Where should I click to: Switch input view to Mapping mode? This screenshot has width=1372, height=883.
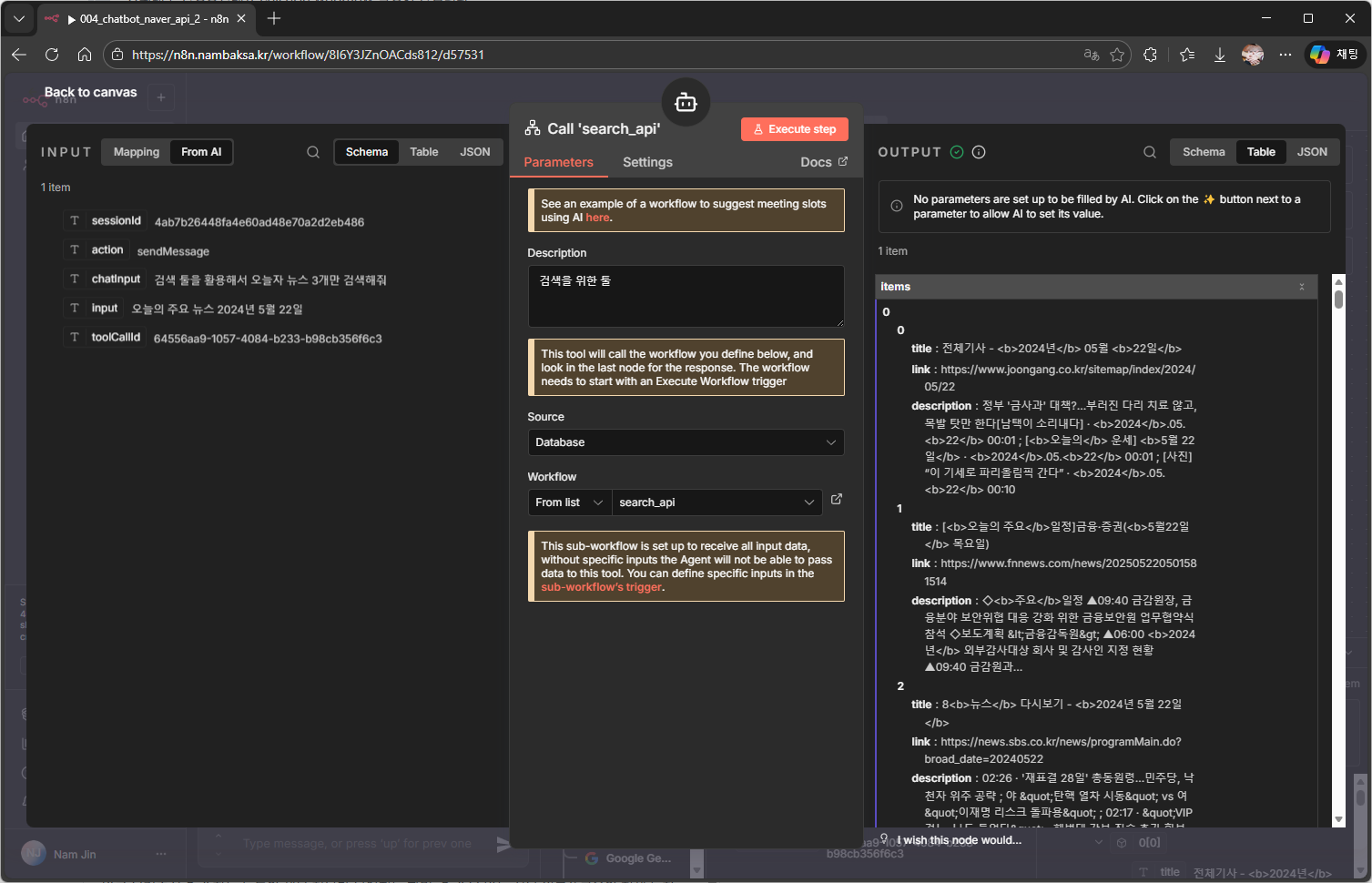(x=137, y=152)
